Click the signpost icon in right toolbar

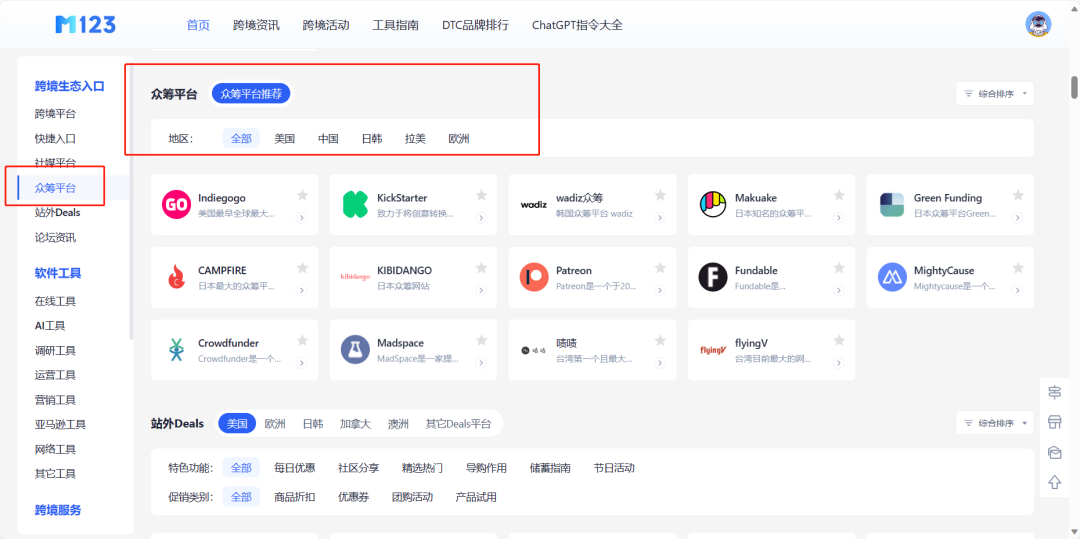(1055, 392)
